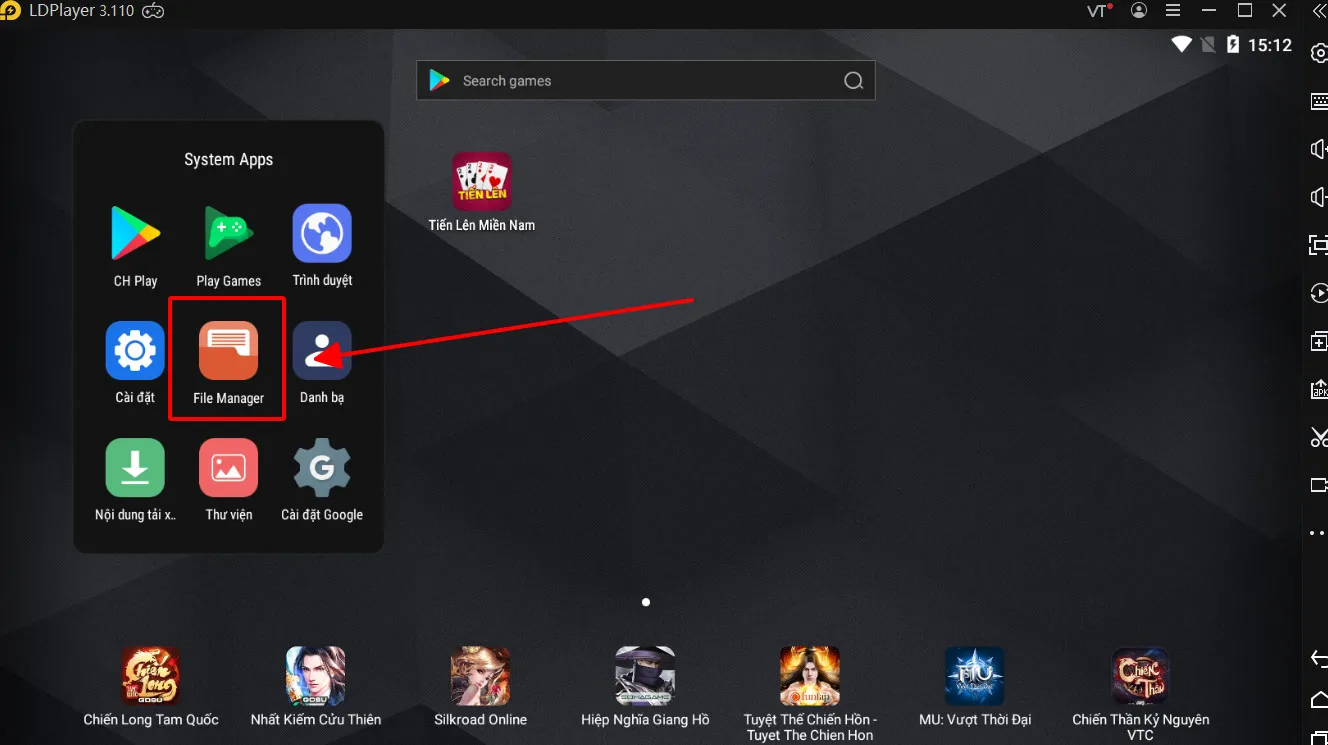Open the Cài đặt Google app
This screenshot has height=745, width=1328.
(322, 468)
